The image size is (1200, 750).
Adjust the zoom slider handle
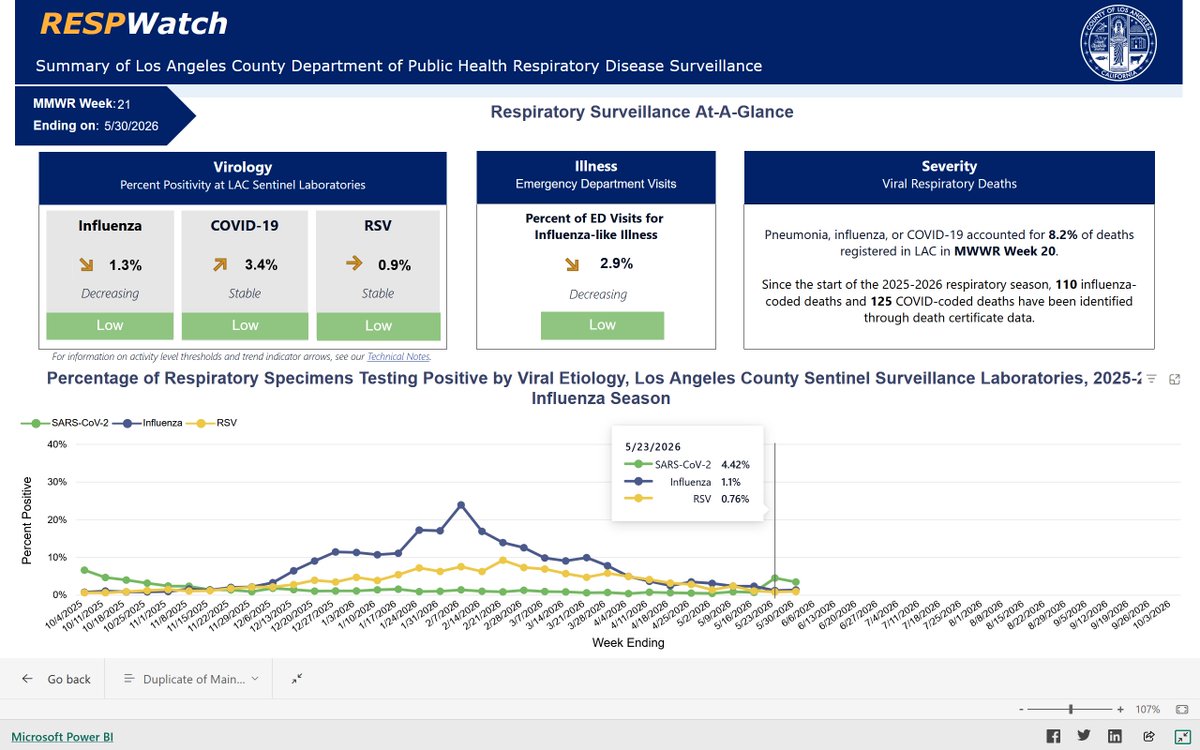(1071, 709)
